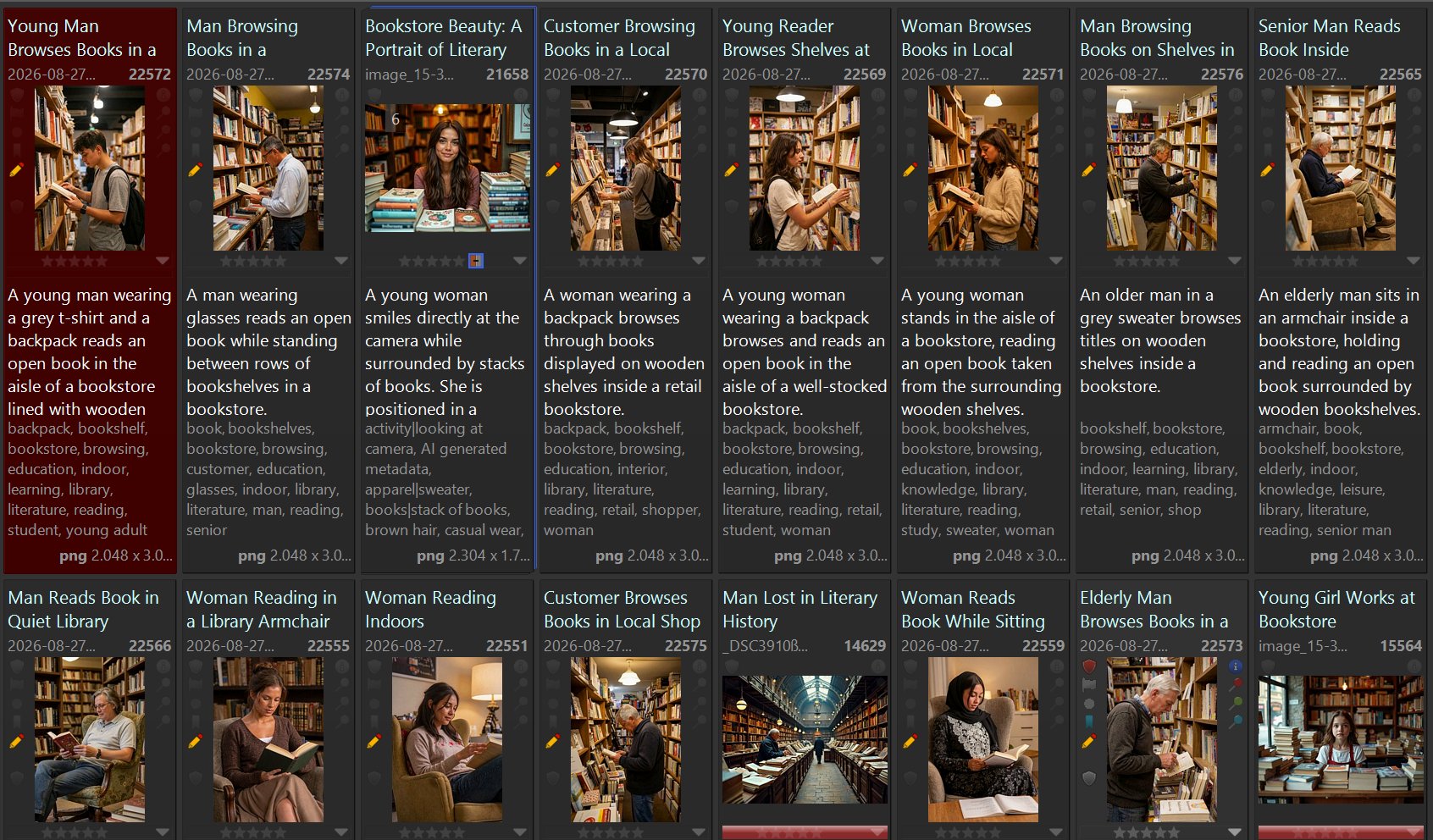
Task: Click the filename '_DSC3910ß...' on Man Lost tile
Action: pos(766,646)
